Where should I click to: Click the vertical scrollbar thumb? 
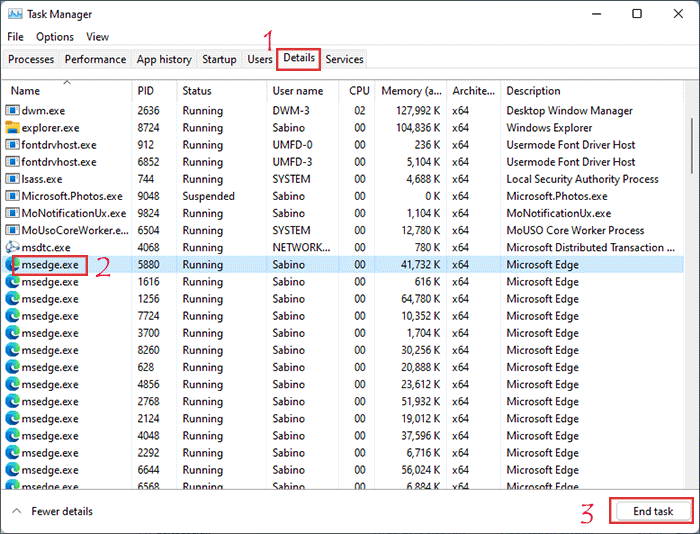692,146
